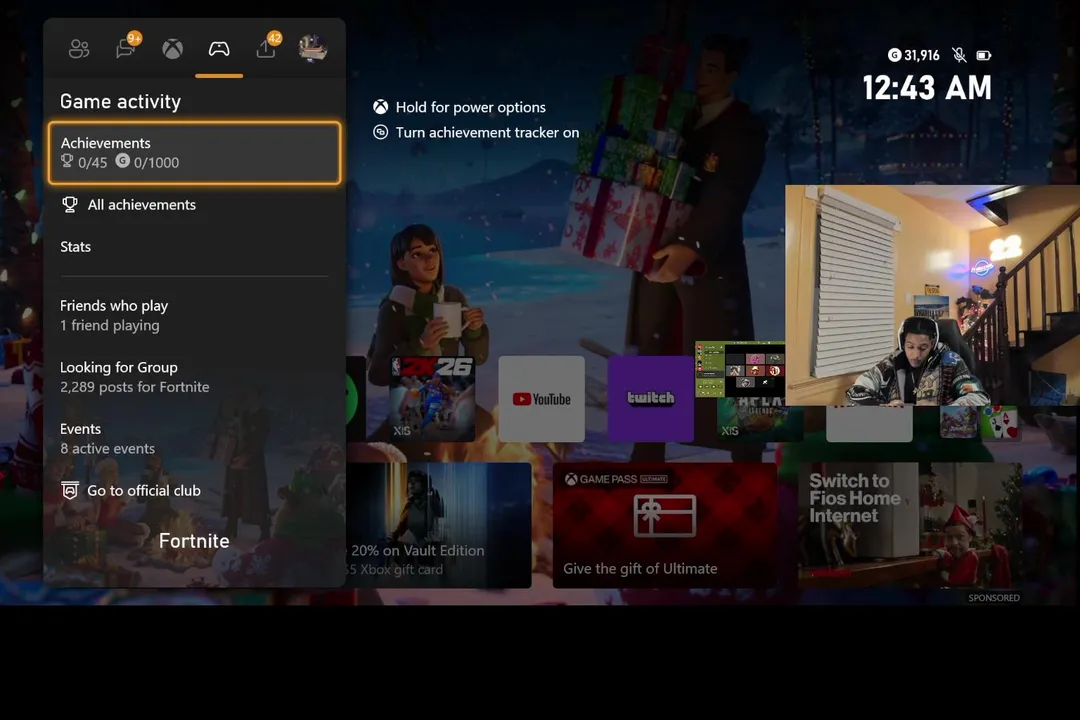Click the Game activity heading

tap(121, 101)
